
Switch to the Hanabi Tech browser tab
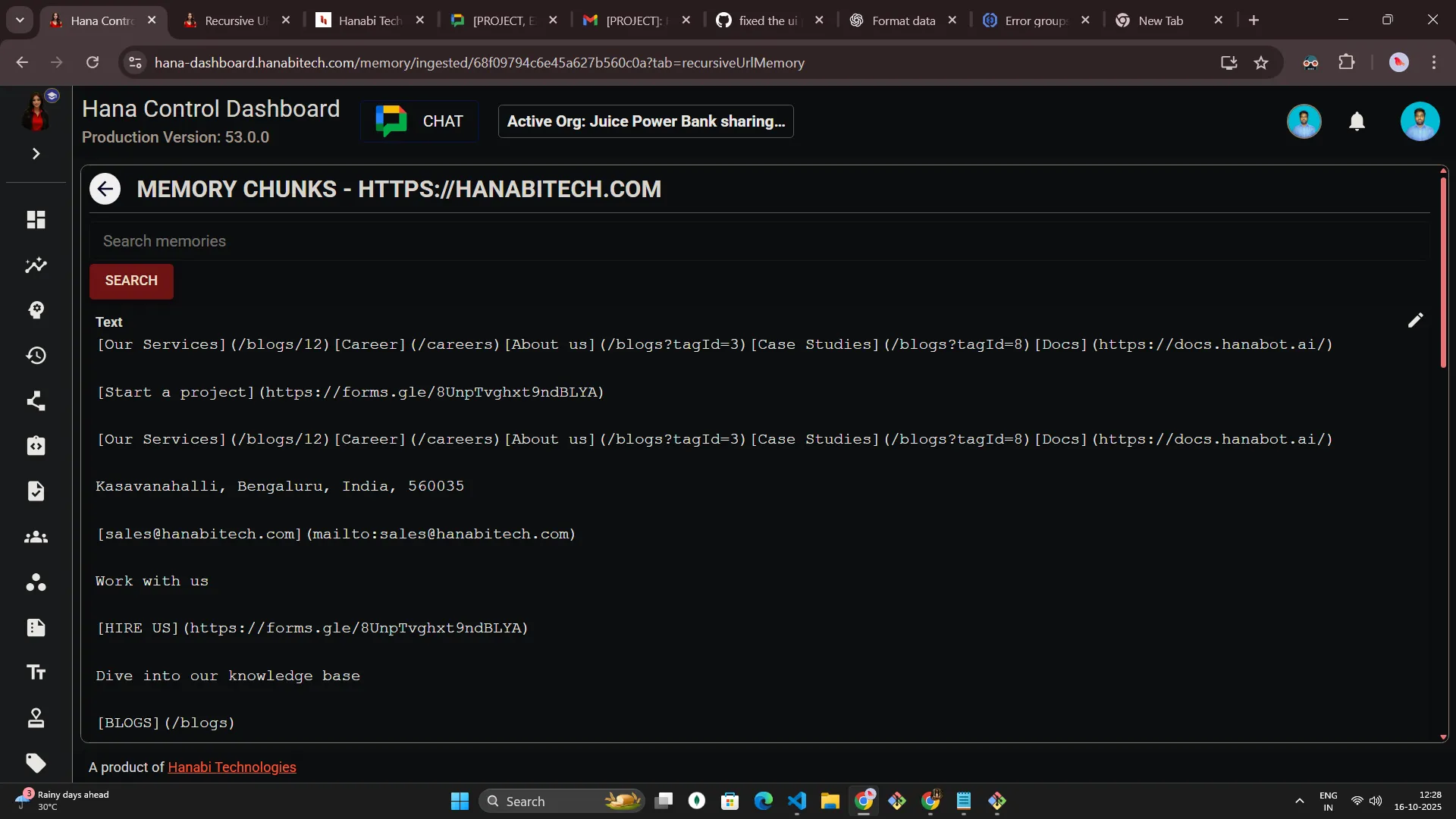370,20
